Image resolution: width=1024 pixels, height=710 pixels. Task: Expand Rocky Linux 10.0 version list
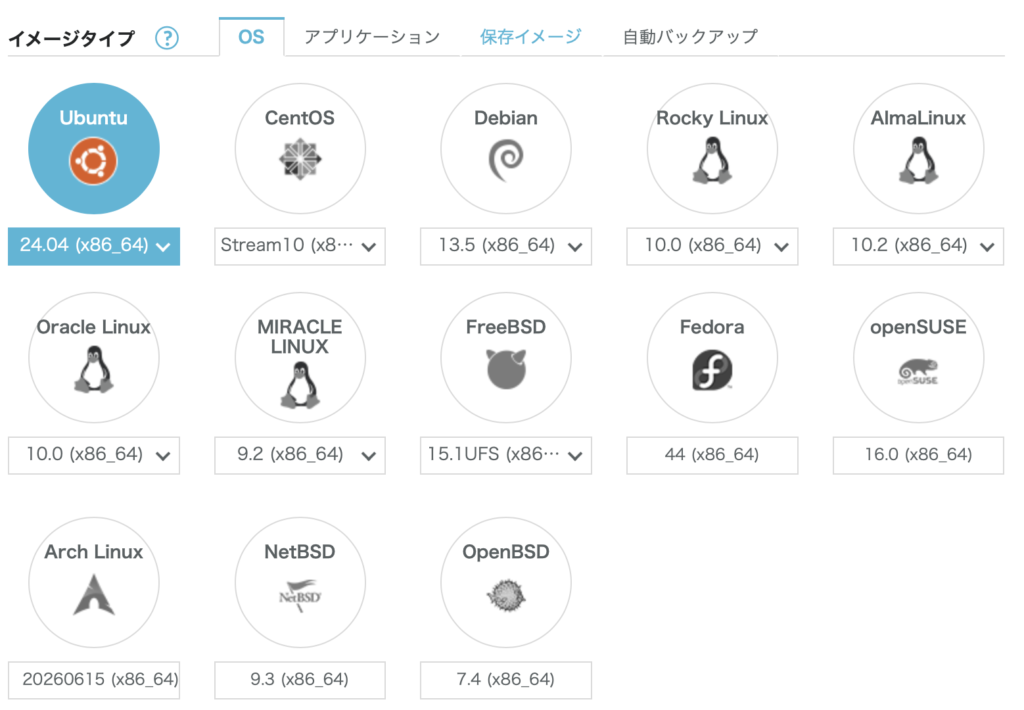point(712,246)
